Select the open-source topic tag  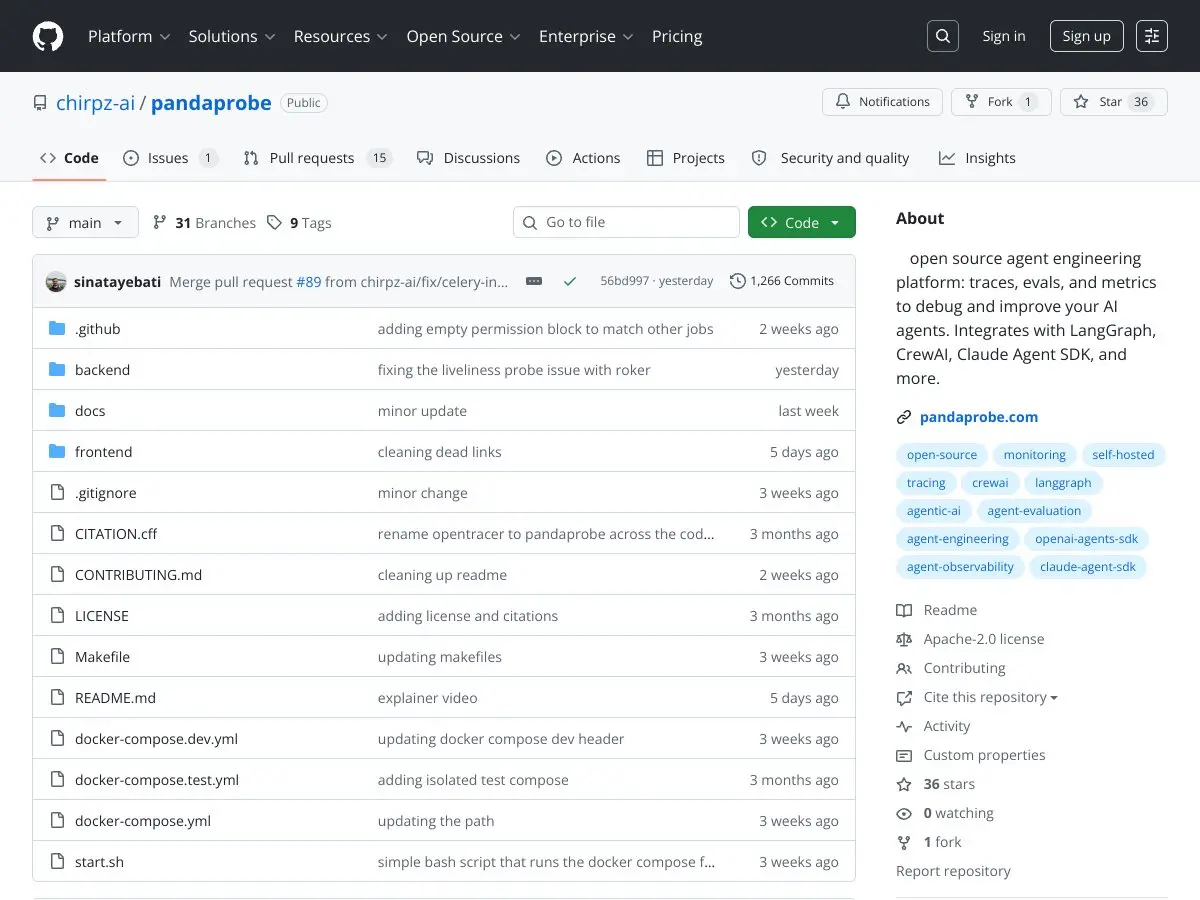coord(942,455)
